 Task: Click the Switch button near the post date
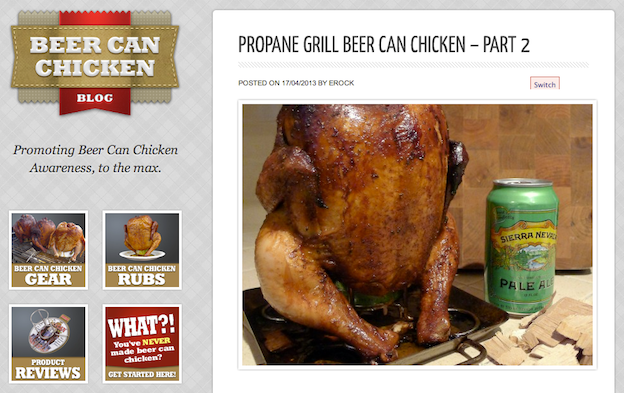point(545,83)
